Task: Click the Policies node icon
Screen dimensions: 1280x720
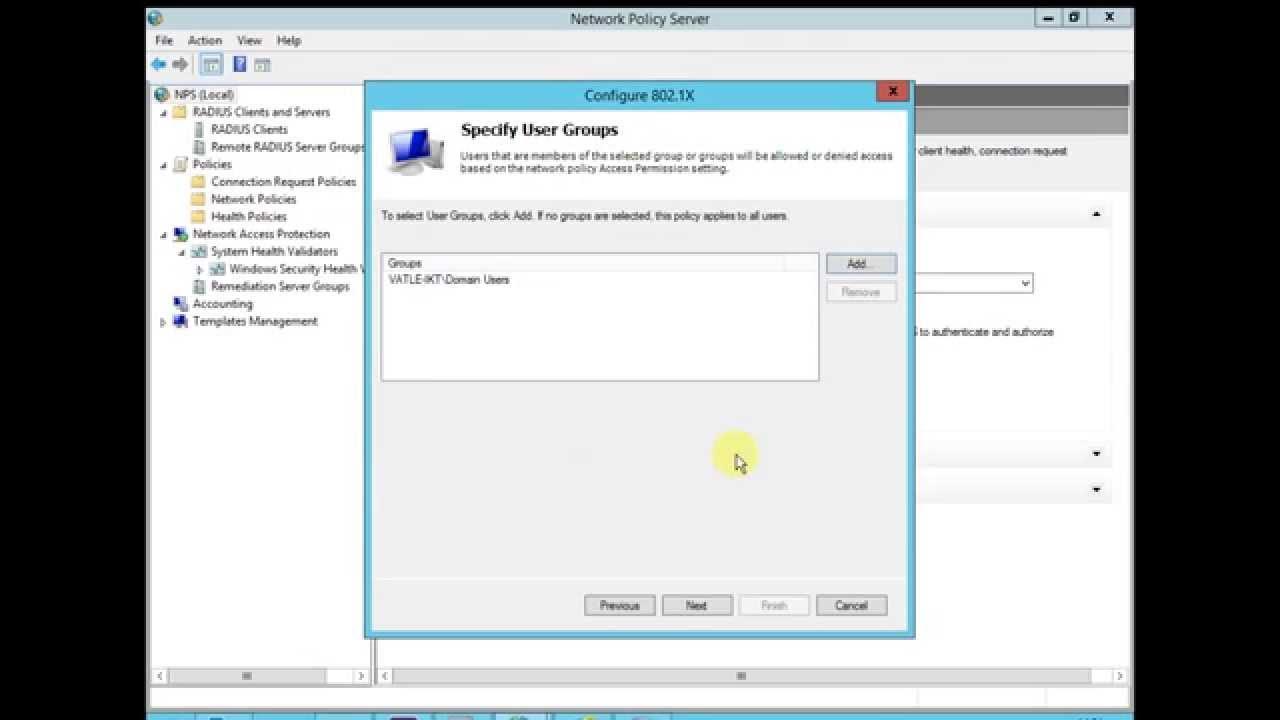Action: coord(180,164)
